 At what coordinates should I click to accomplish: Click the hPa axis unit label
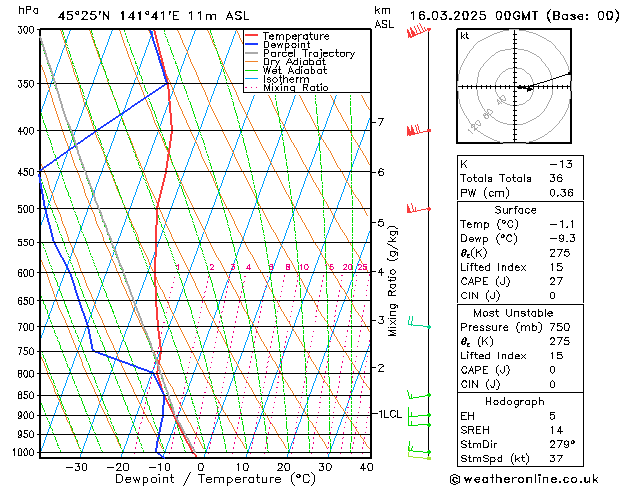click(28, 10)
